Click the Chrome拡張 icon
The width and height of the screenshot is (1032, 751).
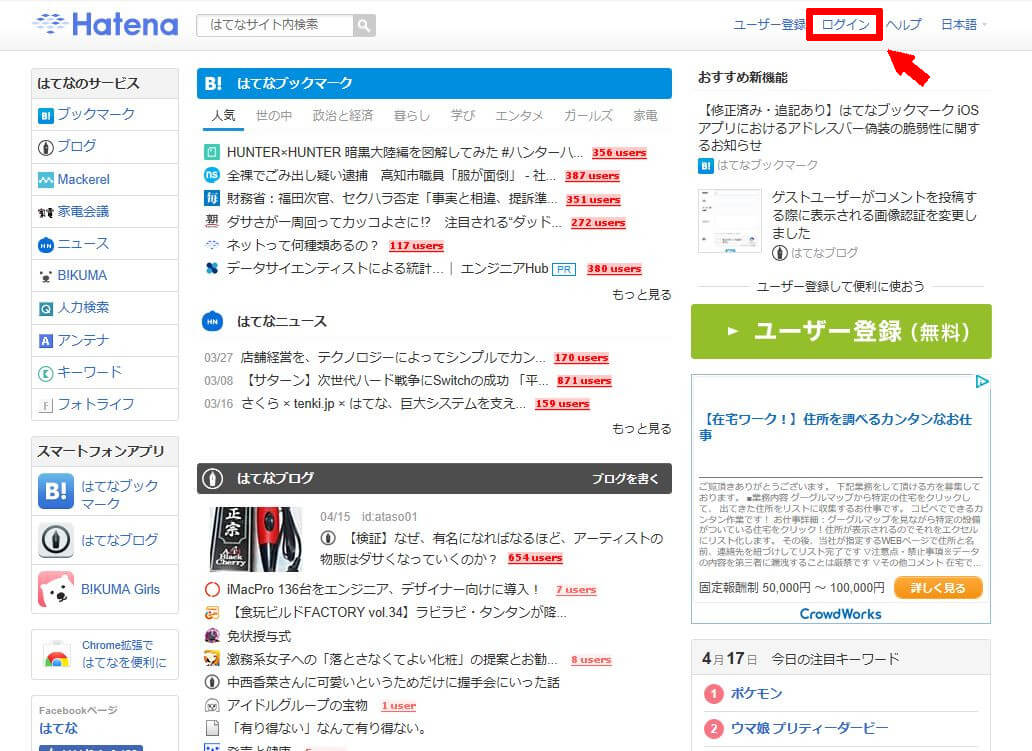[x=57, y=654]
